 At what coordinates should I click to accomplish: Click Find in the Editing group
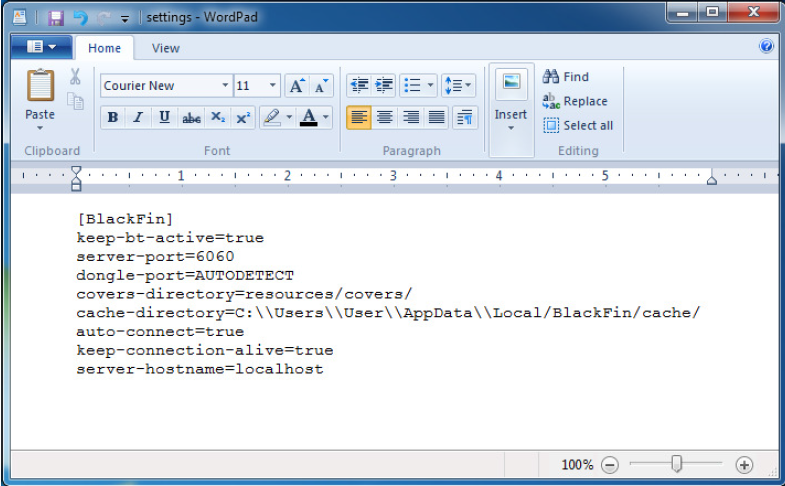(566, 77)
